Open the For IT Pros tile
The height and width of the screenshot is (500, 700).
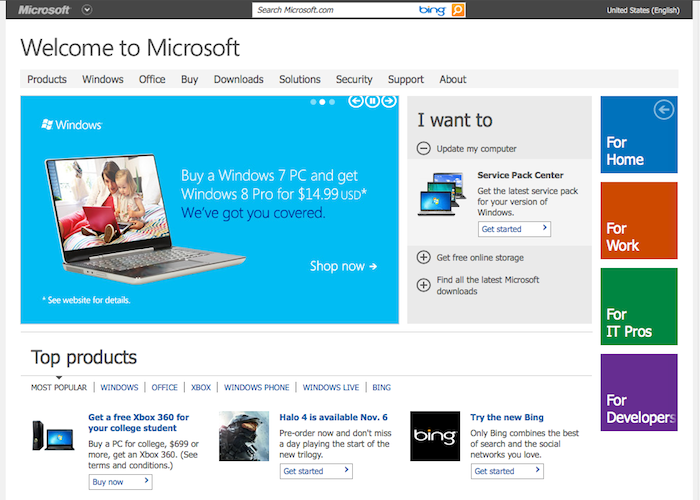tap(639, 306)
